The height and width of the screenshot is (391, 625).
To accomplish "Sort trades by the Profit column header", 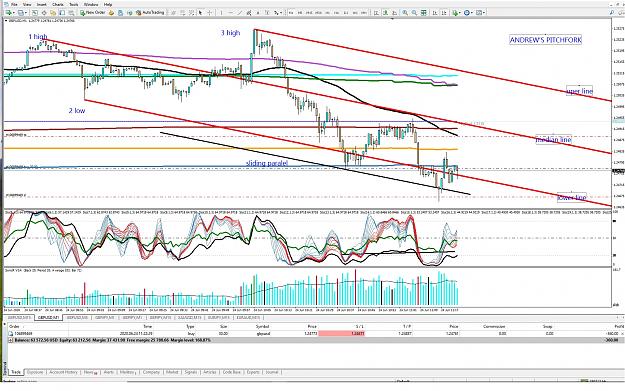I will [x=619, y=326].
